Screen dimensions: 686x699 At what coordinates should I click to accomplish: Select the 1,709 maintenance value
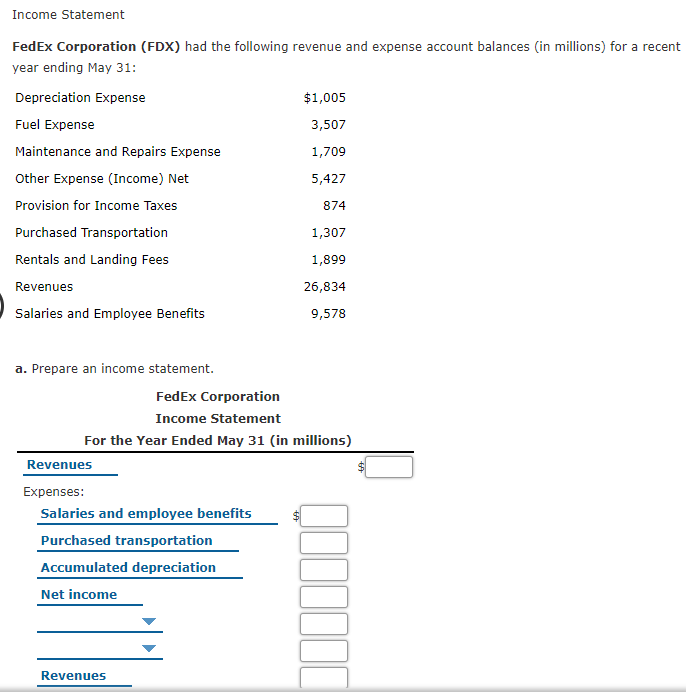(329, 152)
